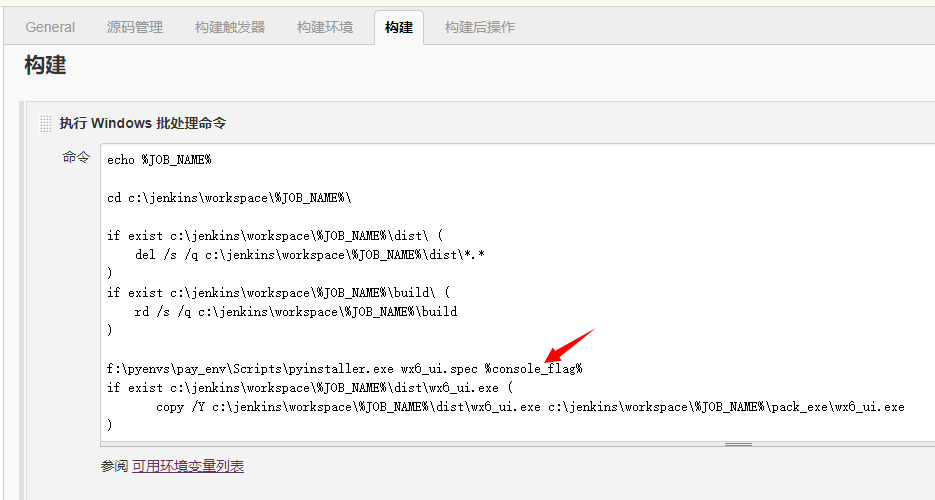The width and height of the screenshot is (935, 500).
Task: Click the active 构建 tab
Action: pyautogui.click(x=399, y=27)
